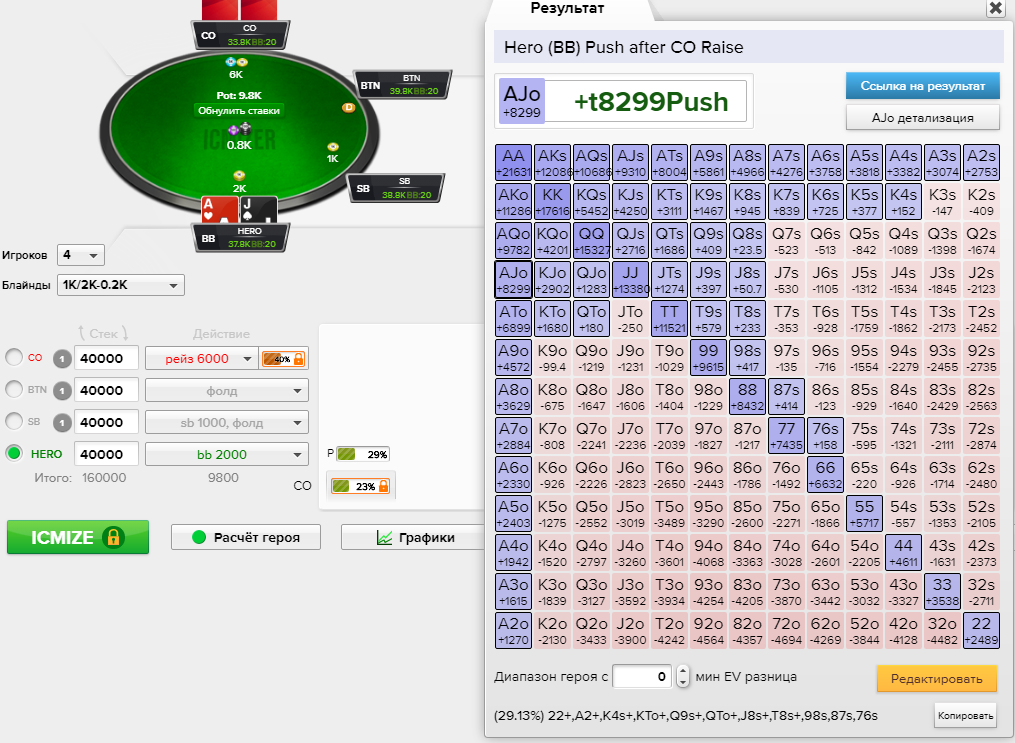Click Ссылка на результат button

point(922,85)
